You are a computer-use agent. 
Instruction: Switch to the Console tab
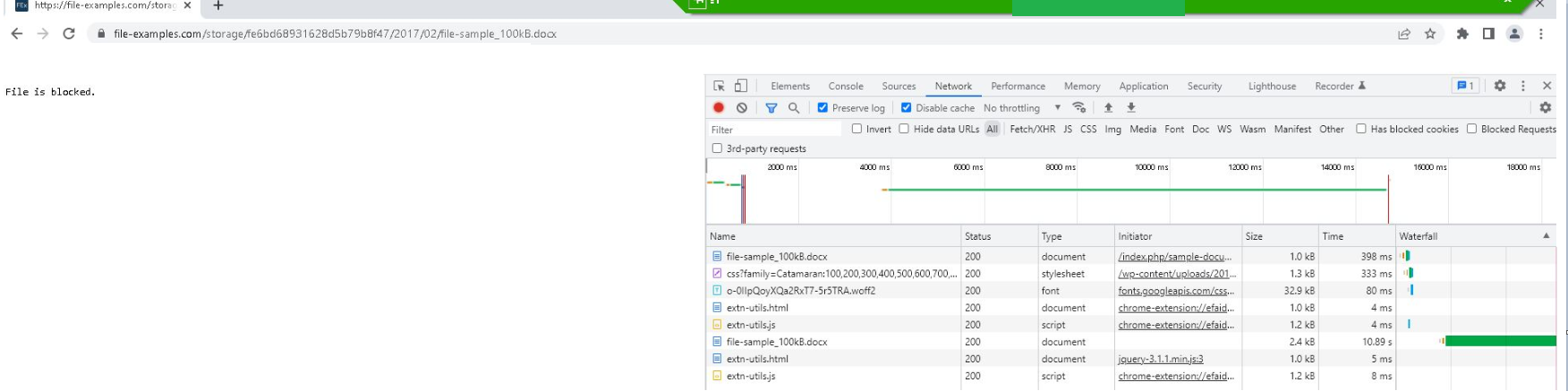[x=846, y=86]
